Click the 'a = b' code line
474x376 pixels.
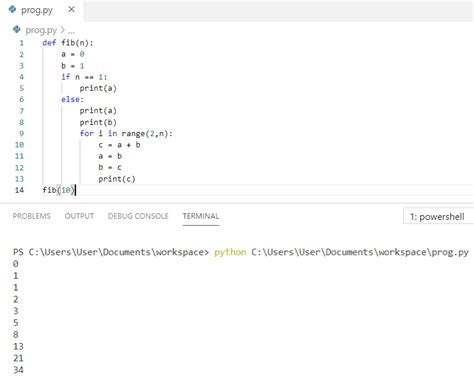[x=110, y=156]
